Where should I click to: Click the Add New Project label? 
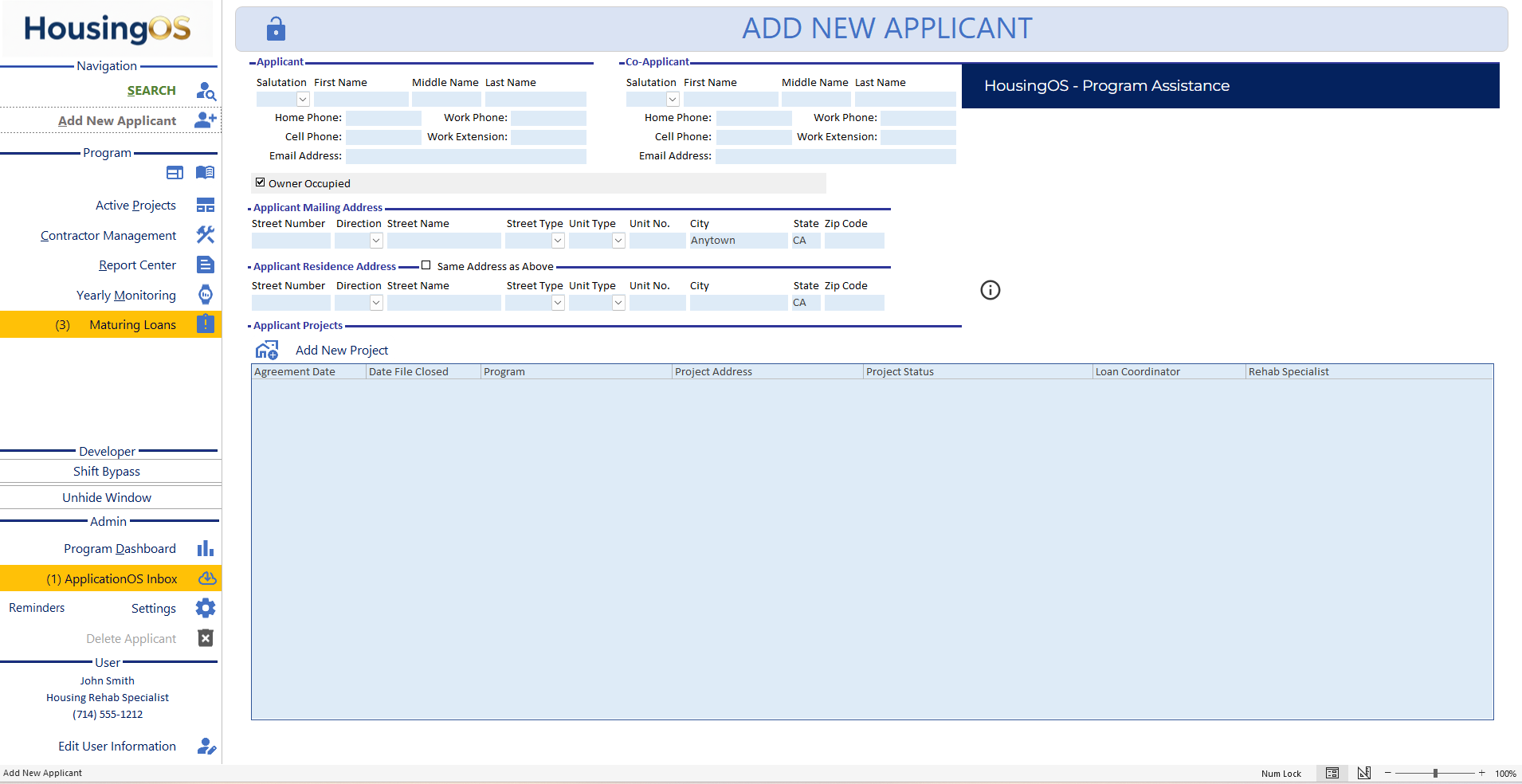[342, 351]
